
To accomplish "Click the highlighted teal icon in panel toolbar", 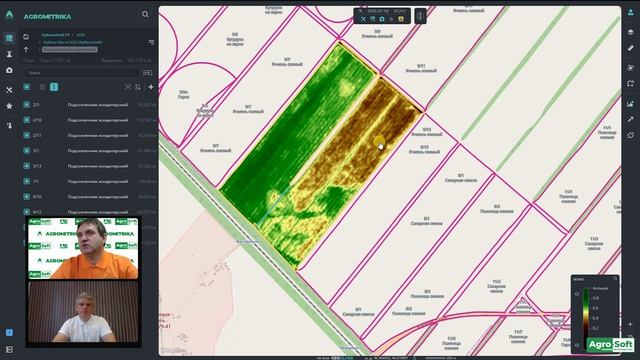I will [x=54, y=87].
